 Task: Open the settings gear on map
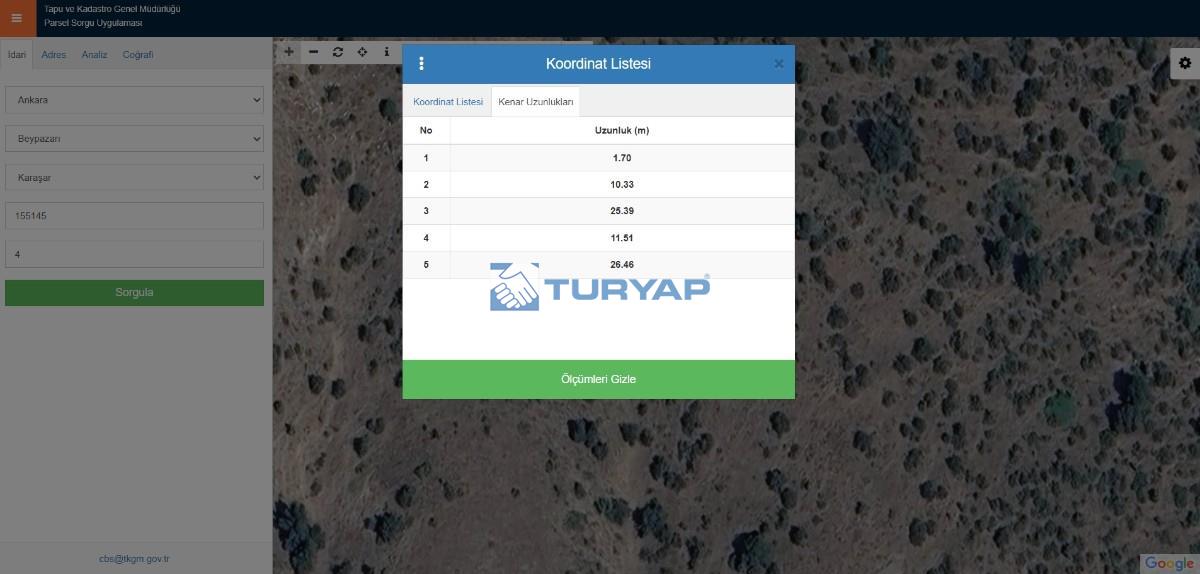coord(1185,63)
